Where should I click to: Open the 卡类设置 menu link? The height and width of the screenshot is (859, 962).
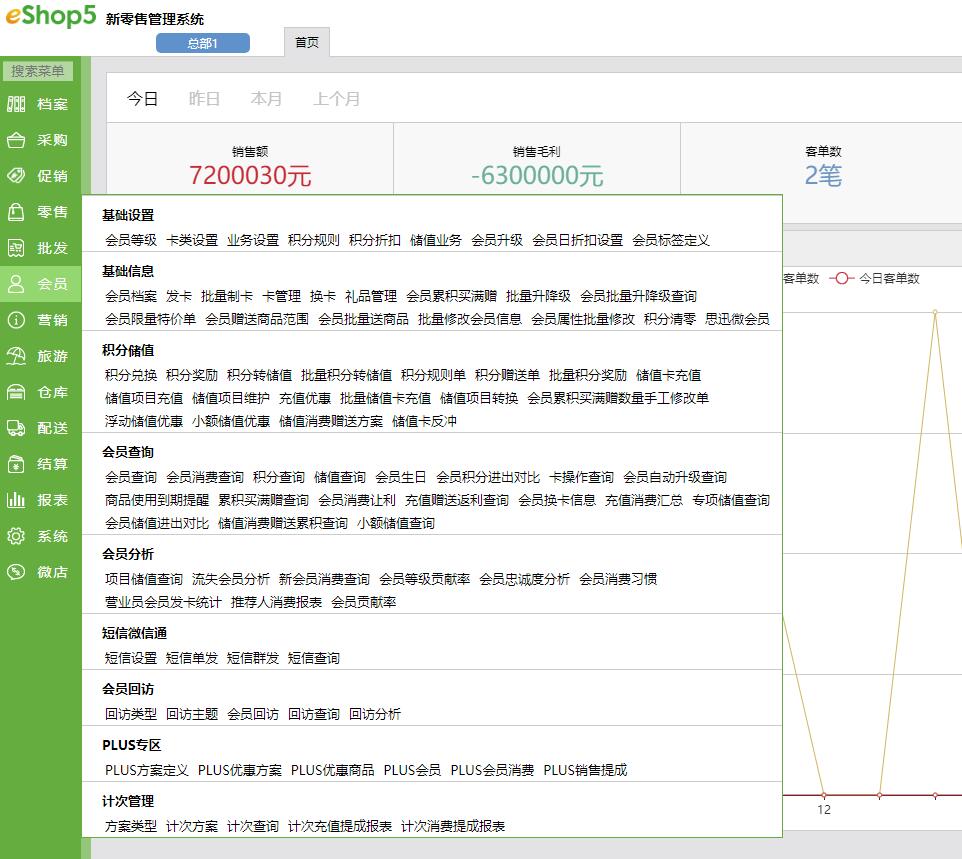pos(192,241)
